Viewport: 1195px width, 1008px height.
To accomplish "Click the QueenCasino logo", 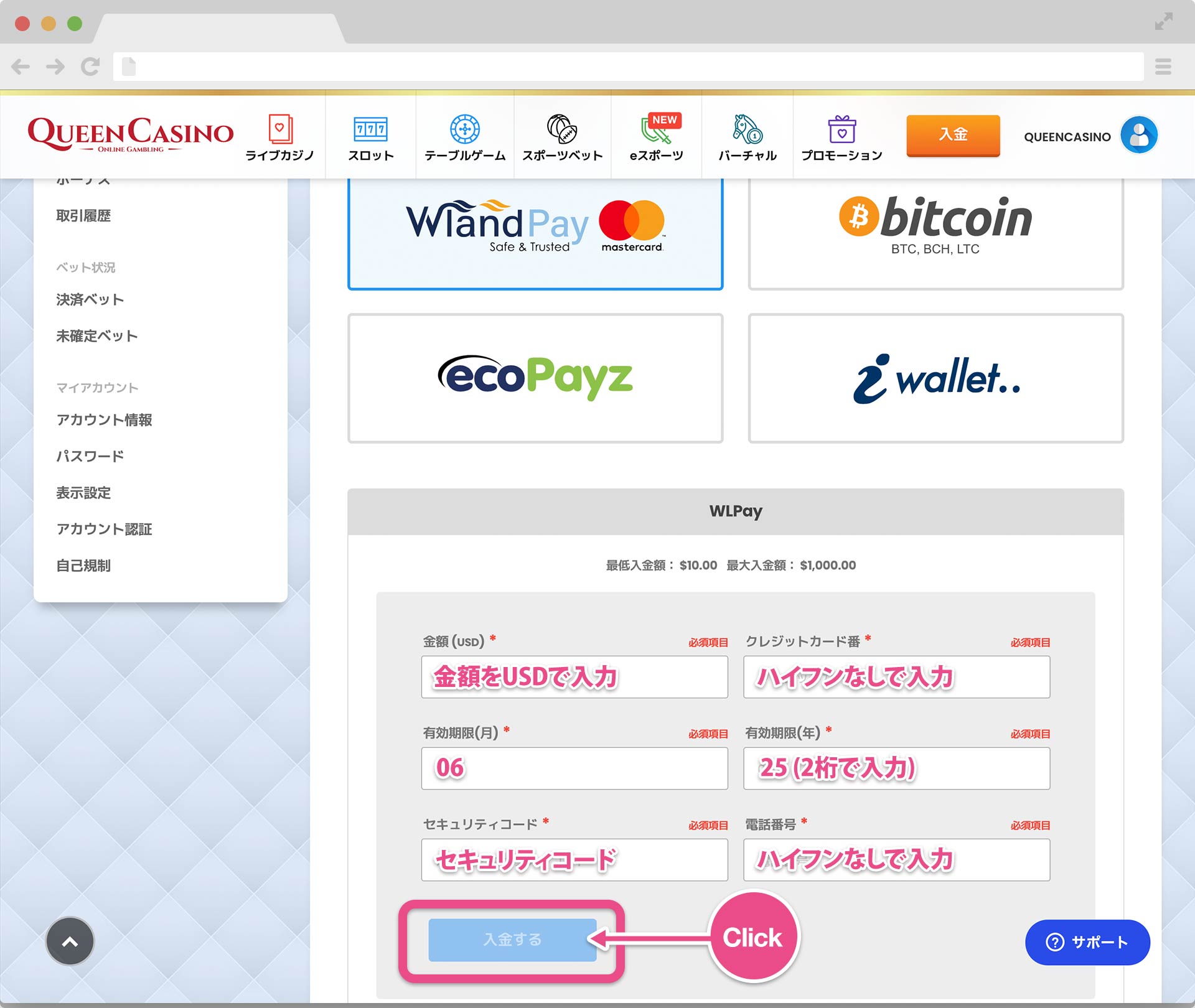I will pos(131,134).
